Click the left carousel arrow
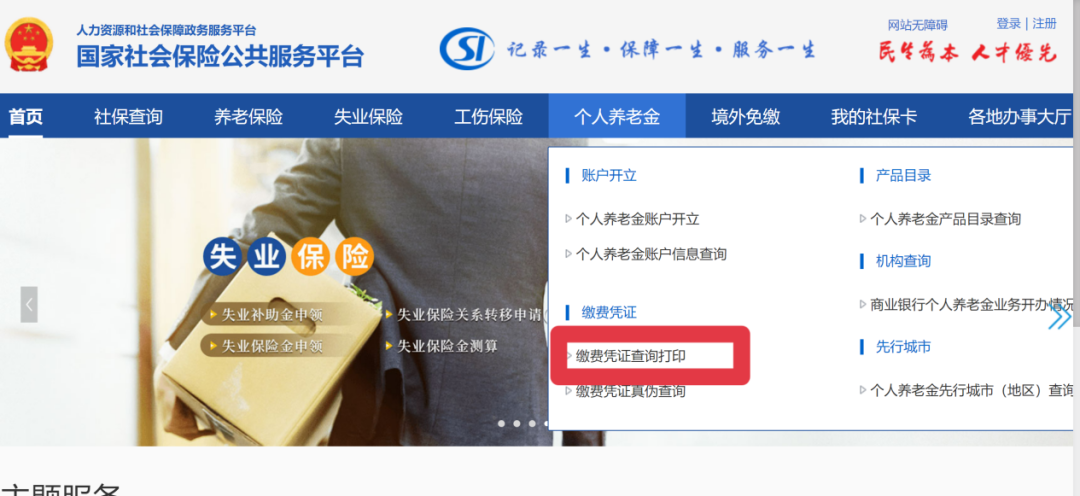The image size is (1080, 496). [29, 304]
